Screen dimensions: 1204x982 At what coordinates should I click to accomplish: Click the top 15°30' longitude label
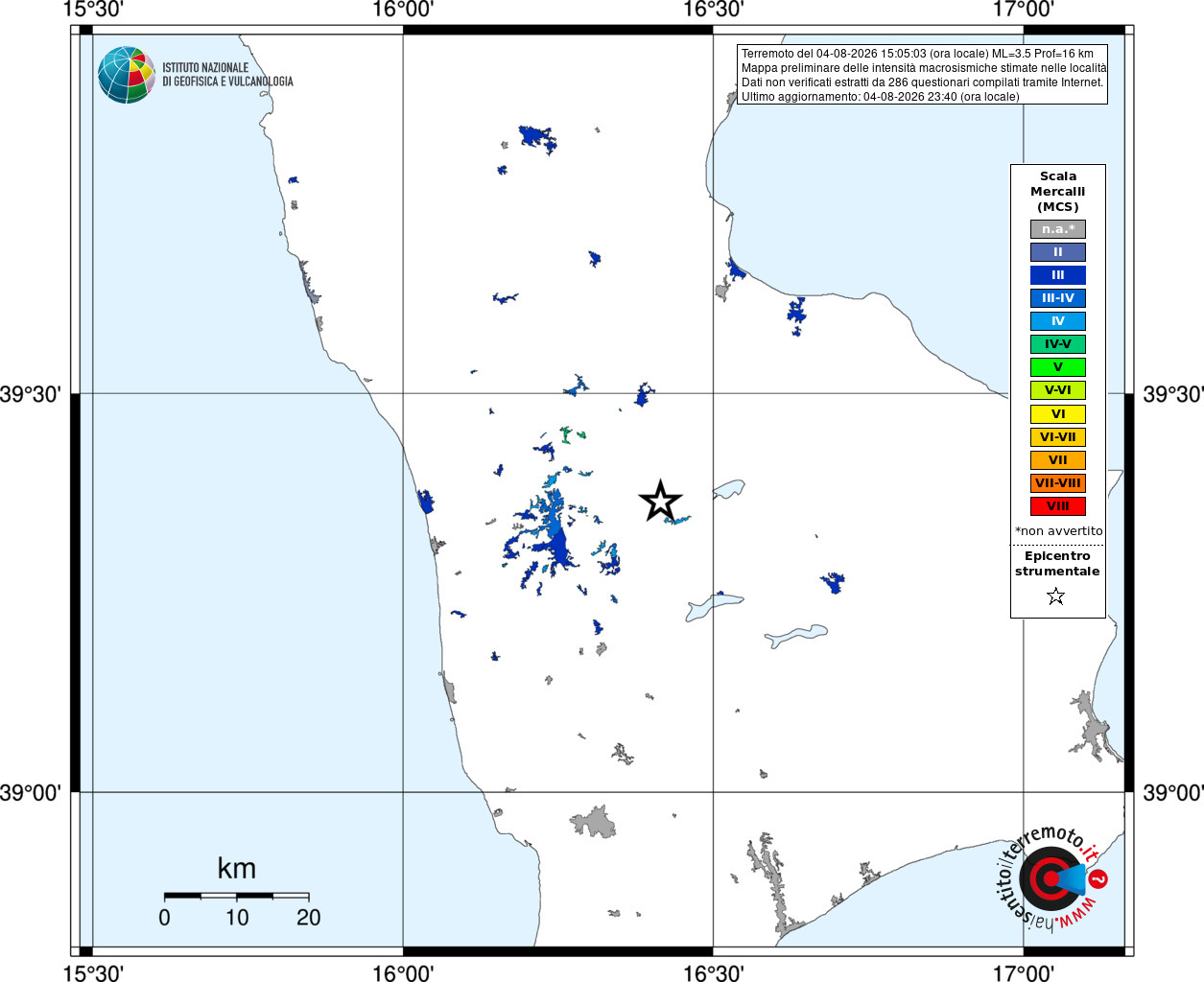pos(93,10)
